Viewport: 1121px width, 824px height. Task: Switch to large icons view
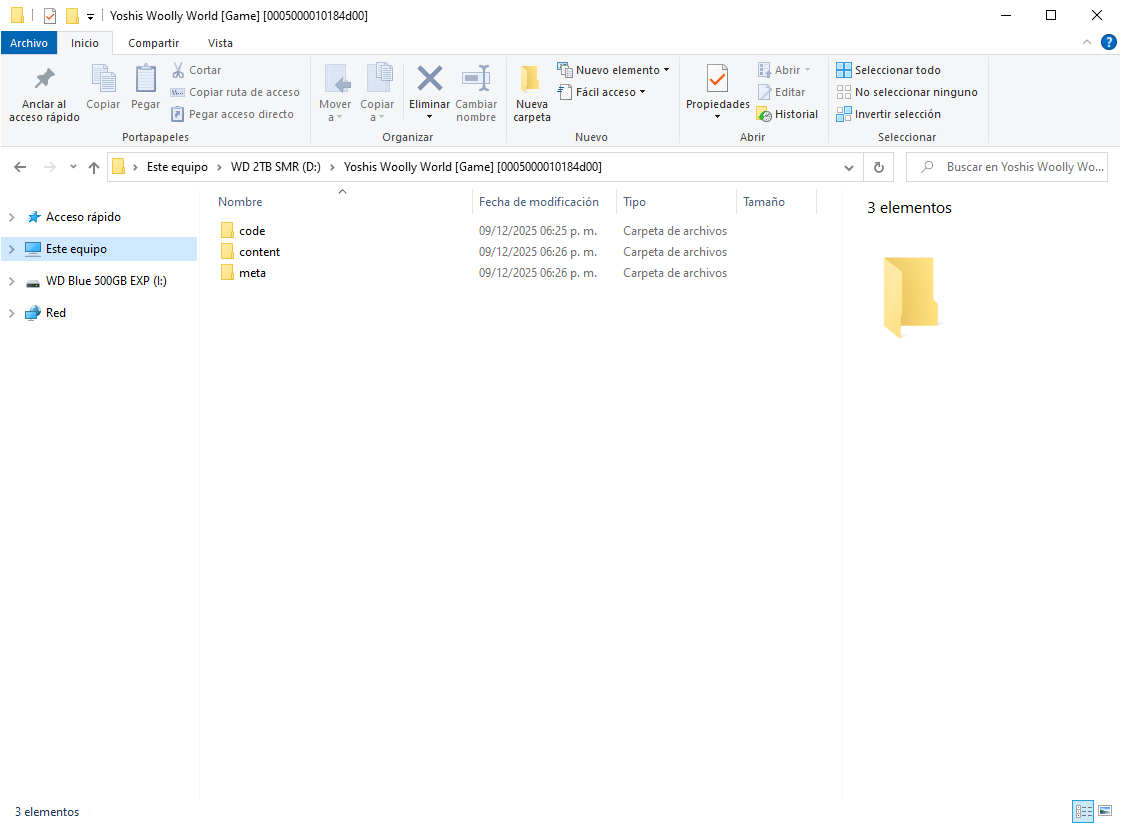[x=1105, y=811]
